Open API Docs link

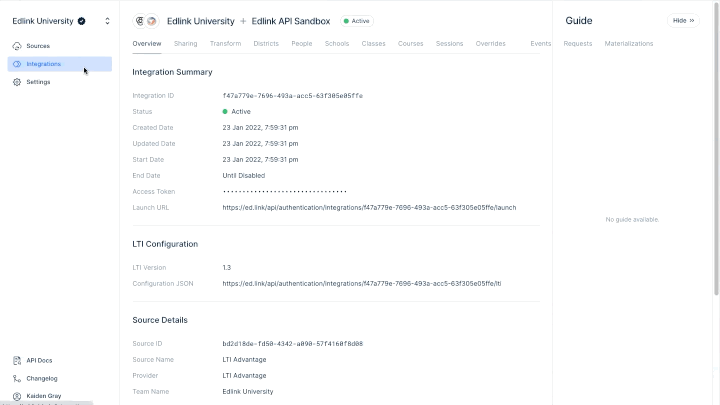39,360
